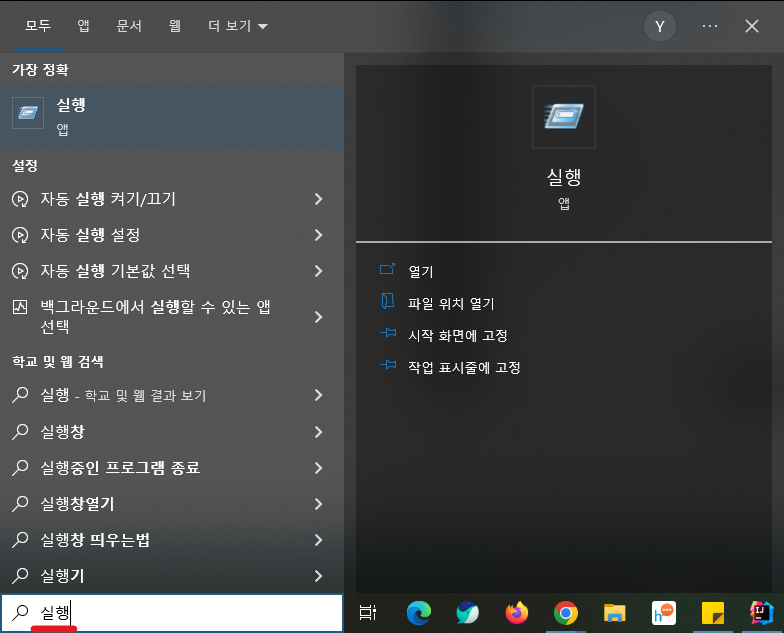The height and width of the screenshot is (633, 784).
Task: Click the search icon beside 실행중인 프로그램 종료
Action: point(20,467)
